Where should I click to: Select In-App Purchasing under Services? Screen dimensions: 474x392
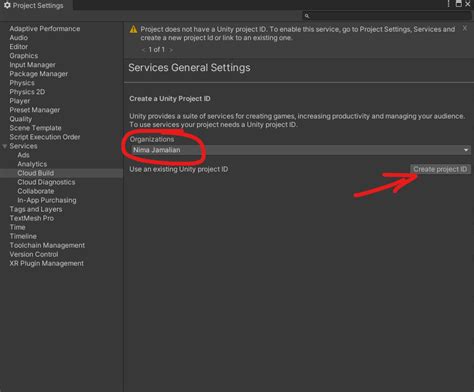47,200
